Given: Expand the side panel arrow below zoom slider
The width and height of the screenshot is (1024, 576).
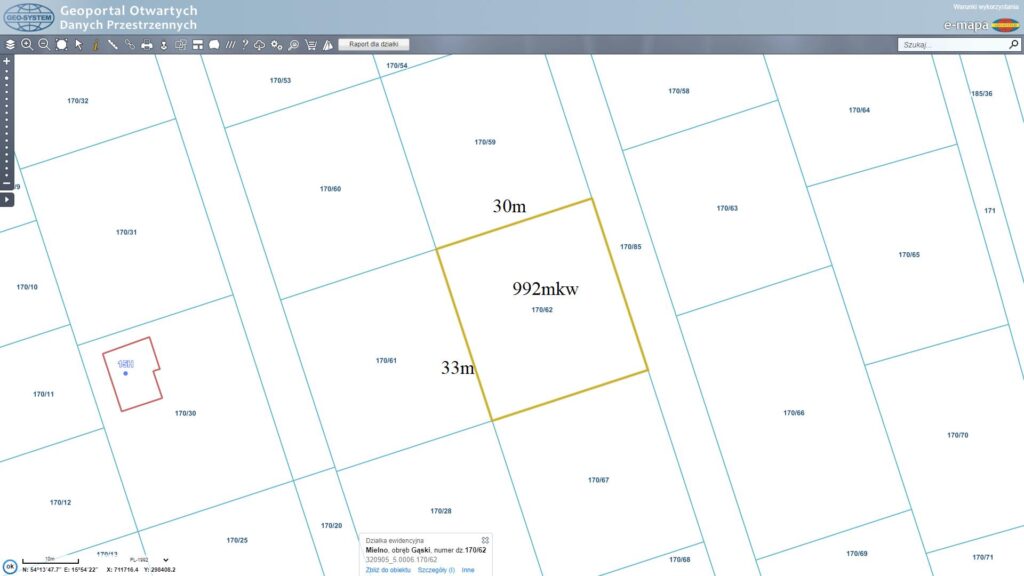Looking at the screenshot, I should pos(7,199).
